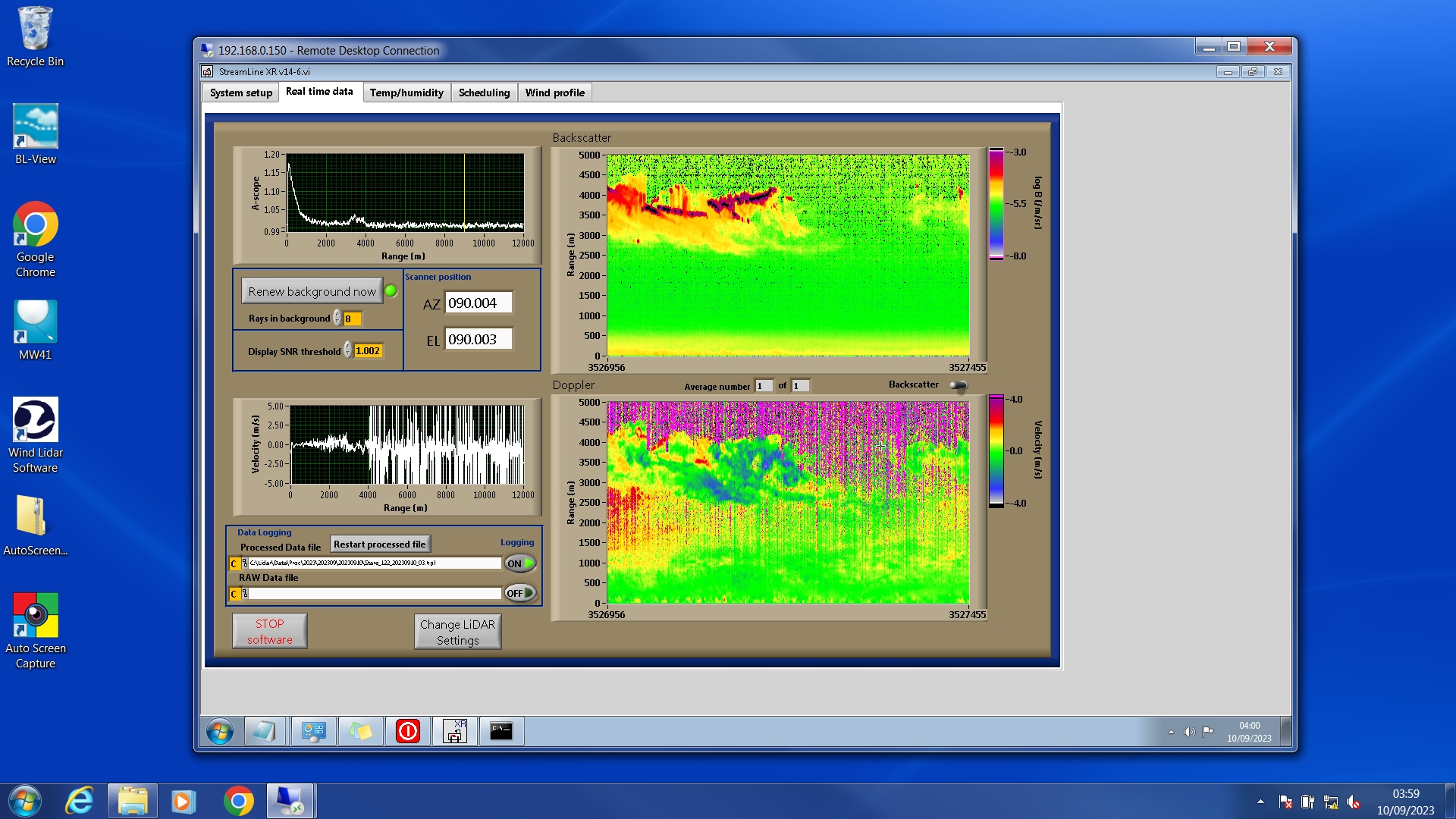Click the Rays in background stepper arrows
This screenshot has width=1456, height=819.
point(337,318)
